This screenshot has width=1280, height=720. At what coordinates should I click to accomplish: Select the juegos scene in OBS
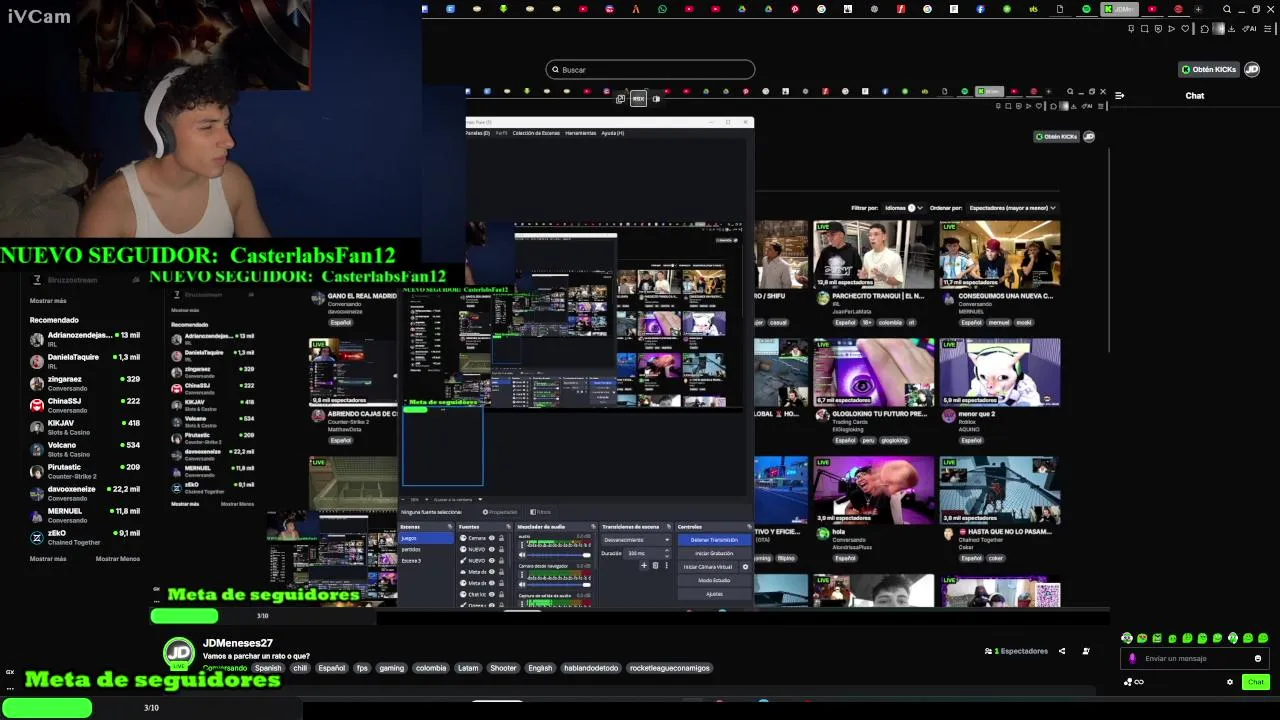click(427, 538)
